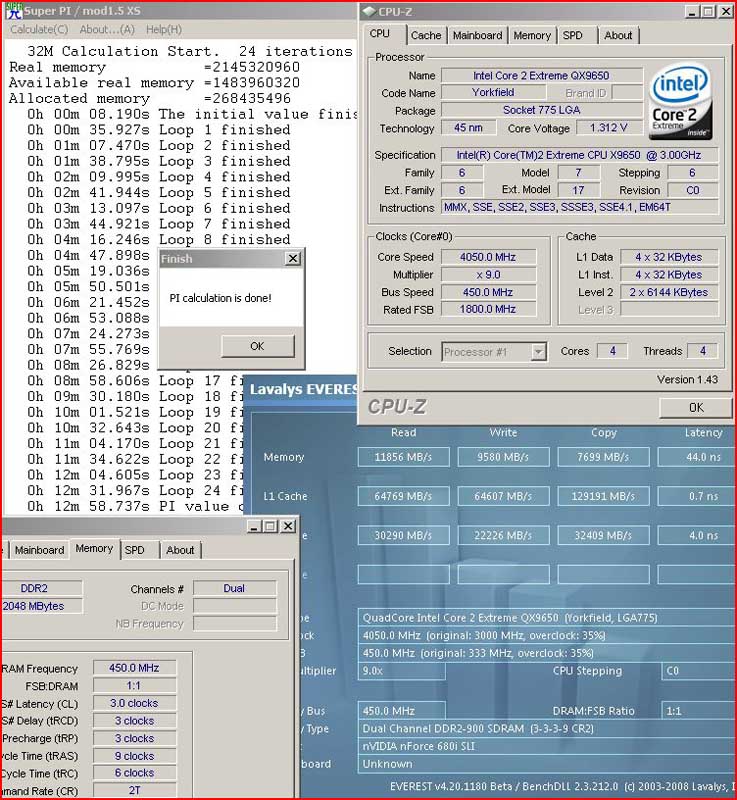Click the EVEREST memory type DDR2-900 SDRAM field

tap(547, 729)
